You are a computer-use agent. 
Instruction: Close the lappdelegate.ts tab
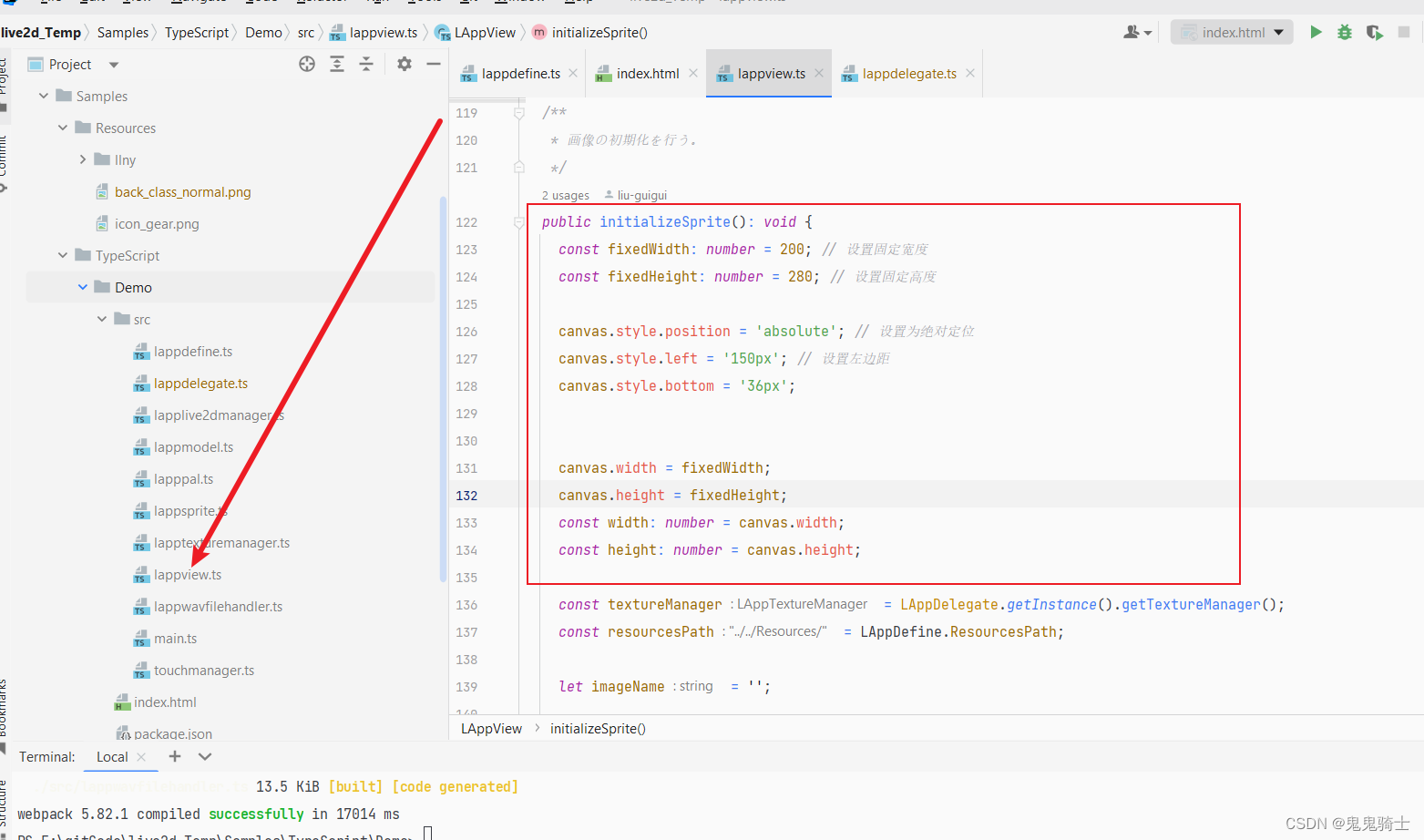[x=970, y=73]
